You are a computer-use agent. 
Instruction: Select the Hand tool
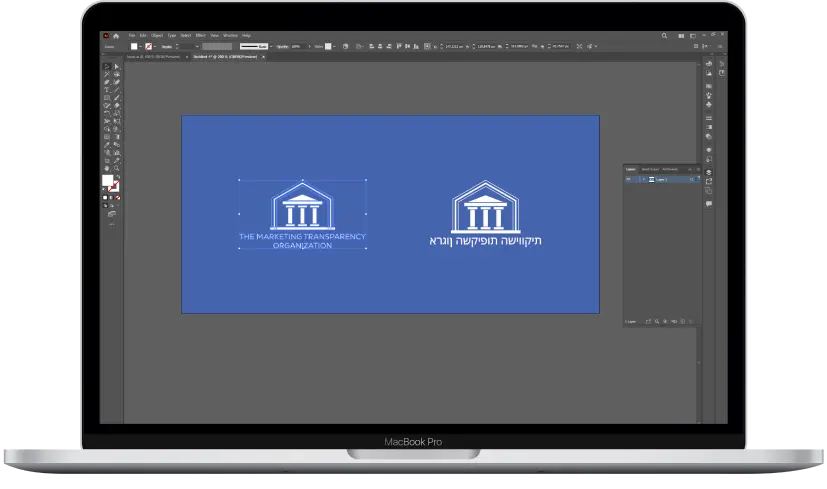click(107, 169)
